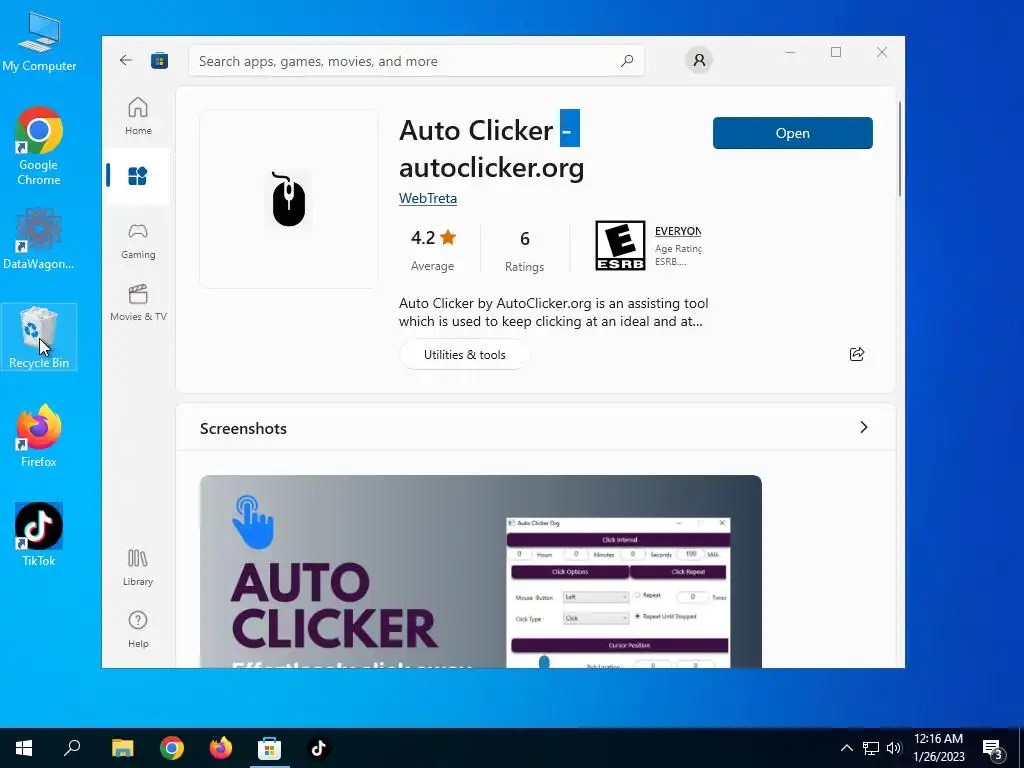Click the 6 Ratings count

coord(524,249)
